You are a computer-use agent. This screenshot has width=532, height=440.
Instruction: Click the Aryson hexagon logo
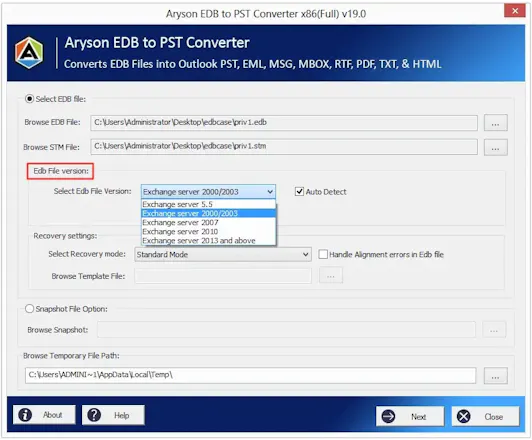pos(29,53)
